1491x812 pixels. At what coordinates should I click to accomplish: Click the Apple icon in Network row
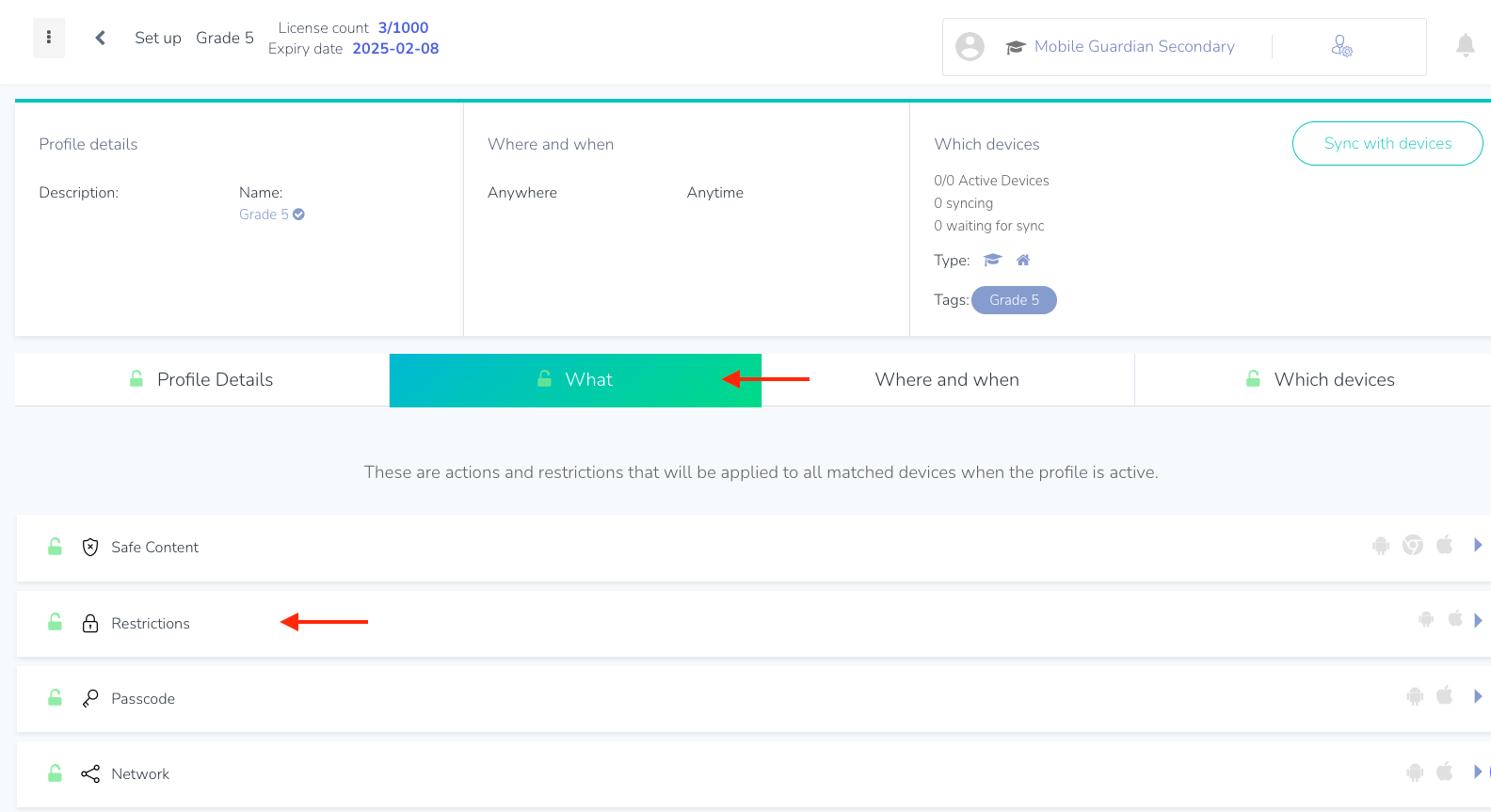tap(1445, 772)
